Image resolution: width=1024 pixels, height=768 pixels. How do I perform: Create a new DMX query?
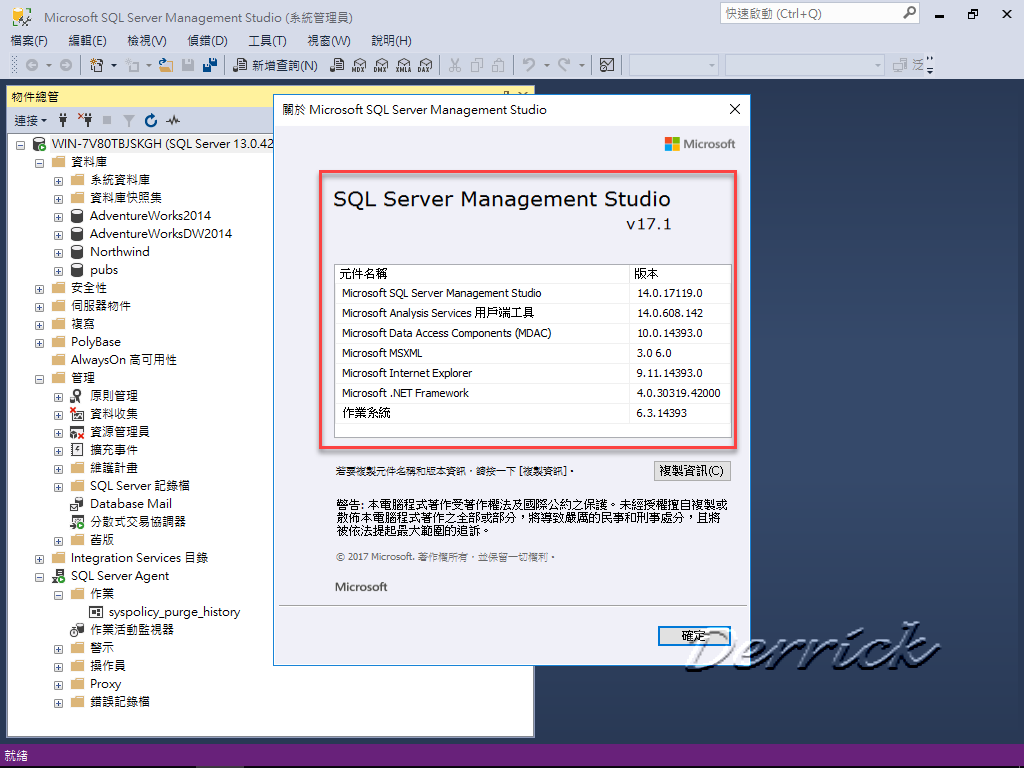[x=381, y=65]
